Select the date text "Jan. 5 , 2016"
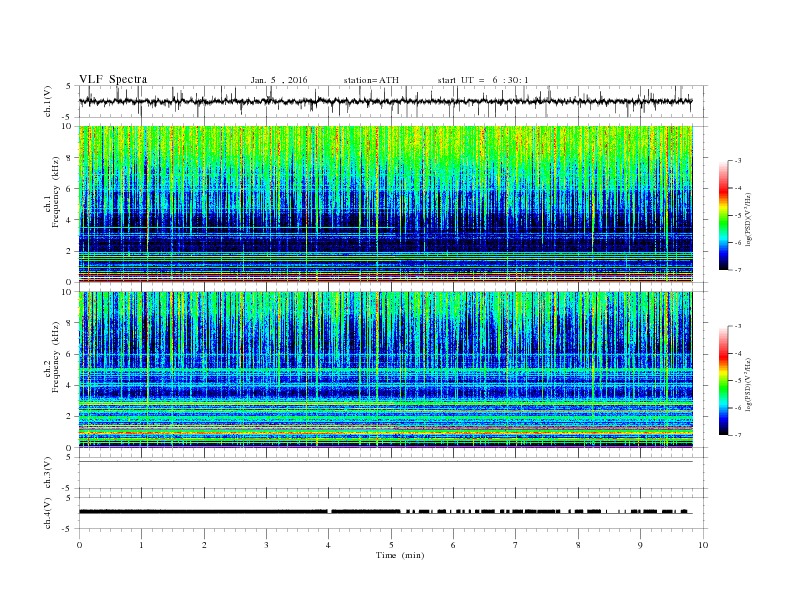The height and width of the screenshot is (612, 792). tap(279, 80)
